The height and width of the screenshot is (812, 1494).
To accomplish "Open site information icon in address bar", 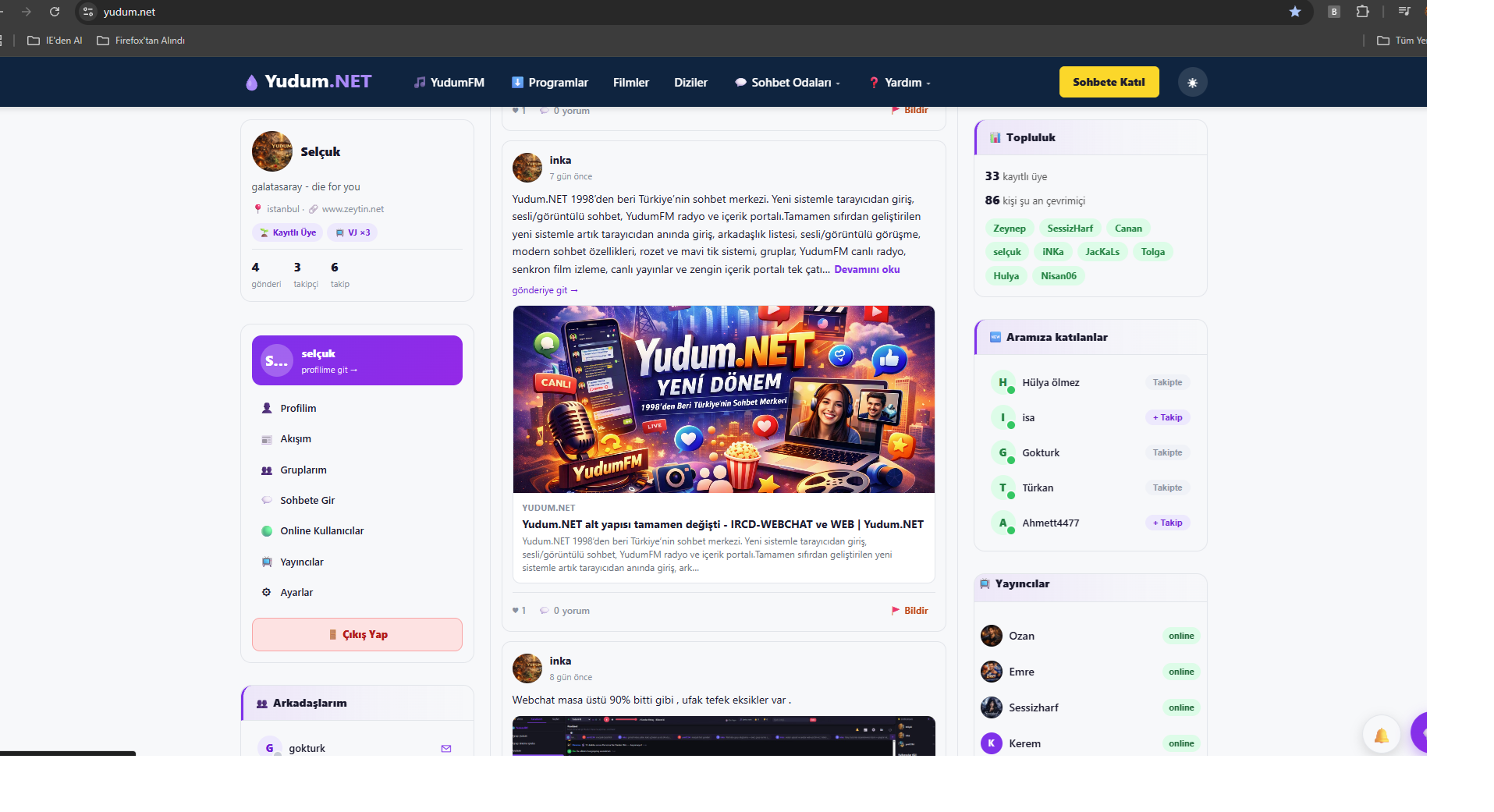I will [x=88, y=12].
